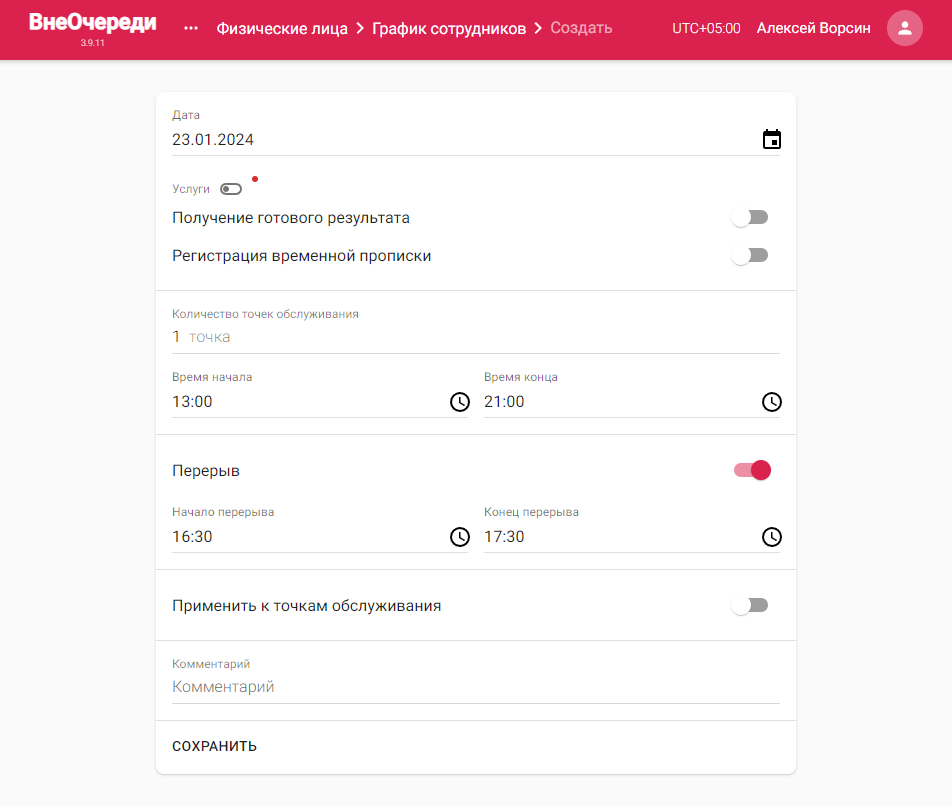Enable Регистрация временной прописки service

750,256
